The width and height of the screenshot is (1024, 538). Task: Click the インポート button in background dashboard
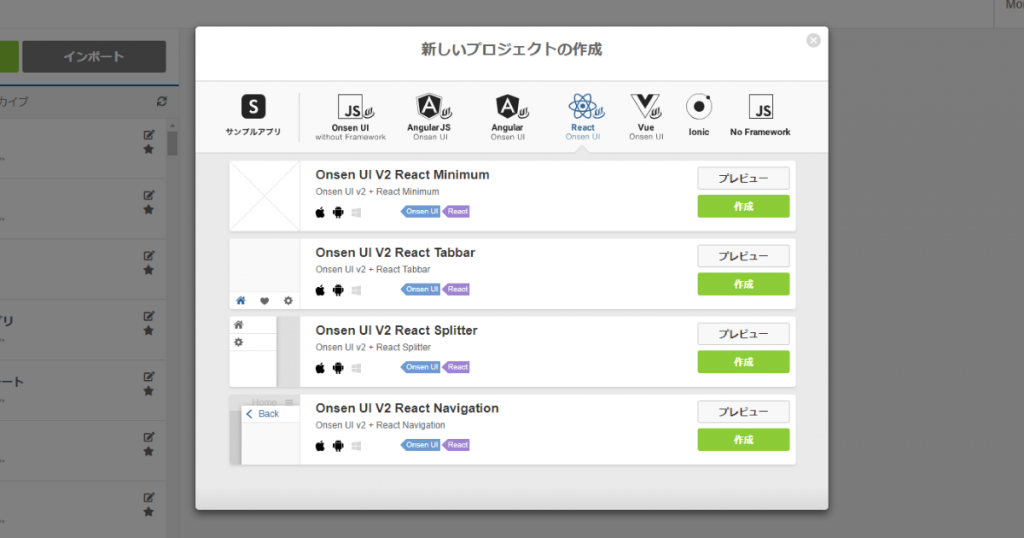coord(94,57)
